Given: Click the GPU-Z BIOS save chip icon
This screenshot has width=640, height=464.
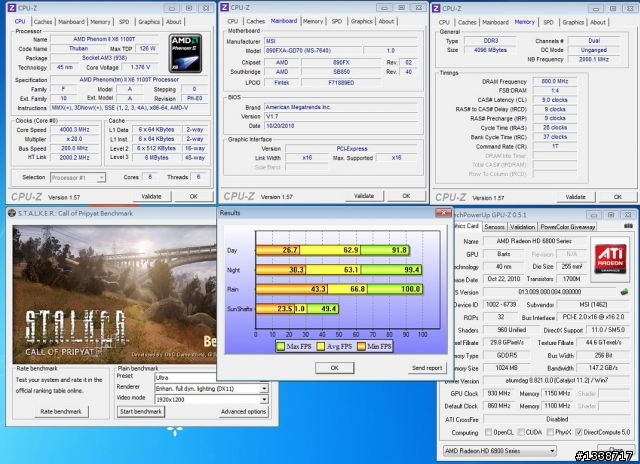Looking at the screenshot, I should pyautogui.click(x=624, y=291).
